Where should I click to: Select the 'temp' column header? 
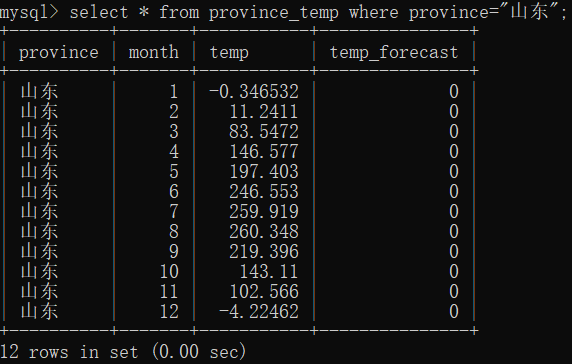229,53
